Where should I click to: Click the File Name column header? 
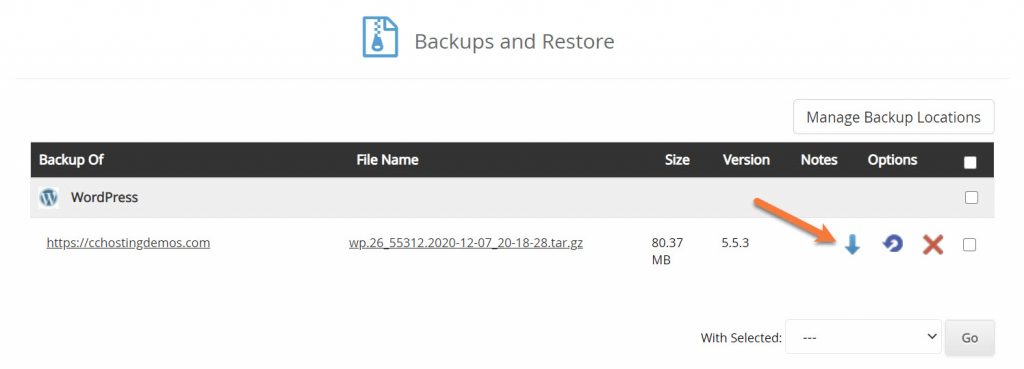[x=387, y=160]
